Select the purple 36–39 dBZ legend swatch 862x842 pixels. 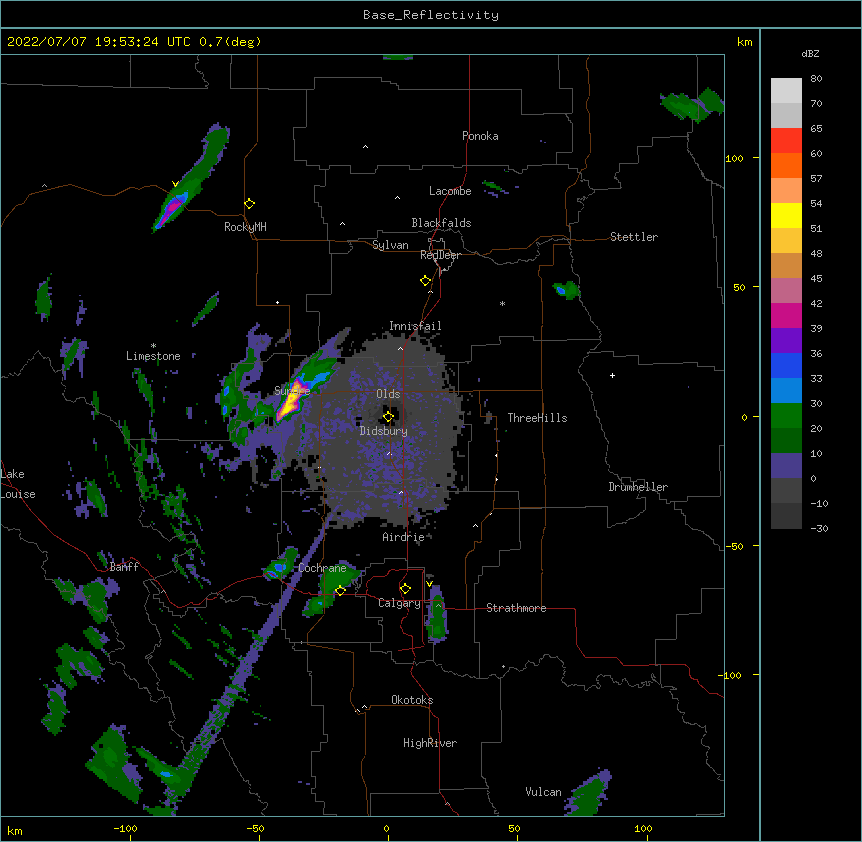pyautogui.click(x=786, y=341)
